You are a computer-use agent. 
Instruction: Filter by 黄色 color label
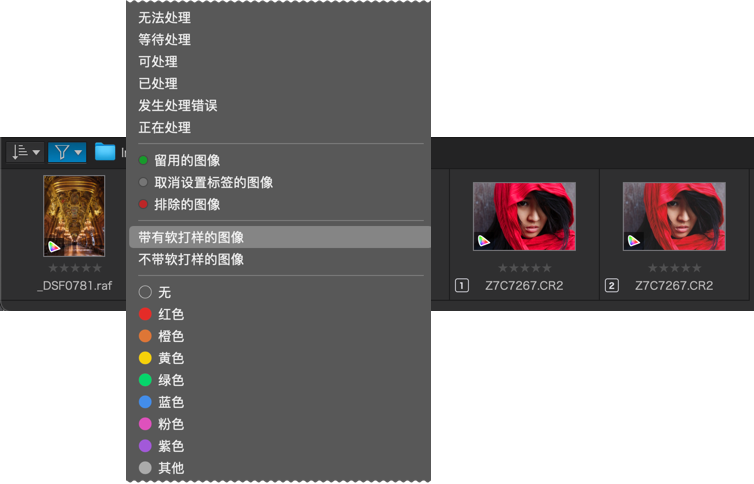280,358
